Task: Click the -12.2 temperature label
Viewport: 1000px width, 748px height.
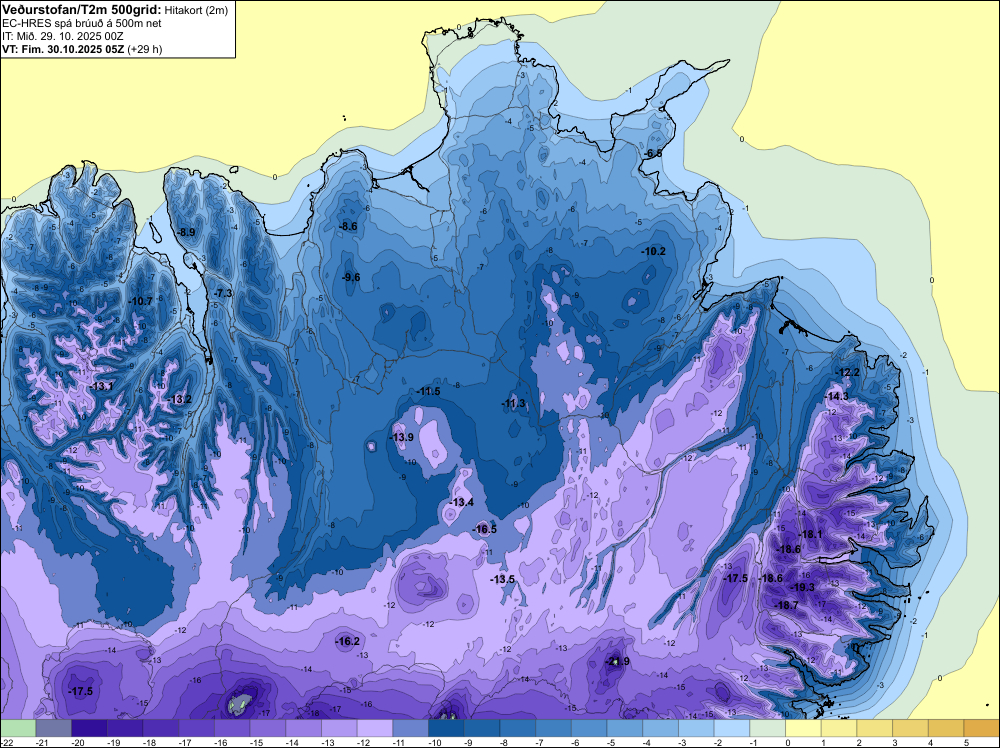Action: coord(848,372)
